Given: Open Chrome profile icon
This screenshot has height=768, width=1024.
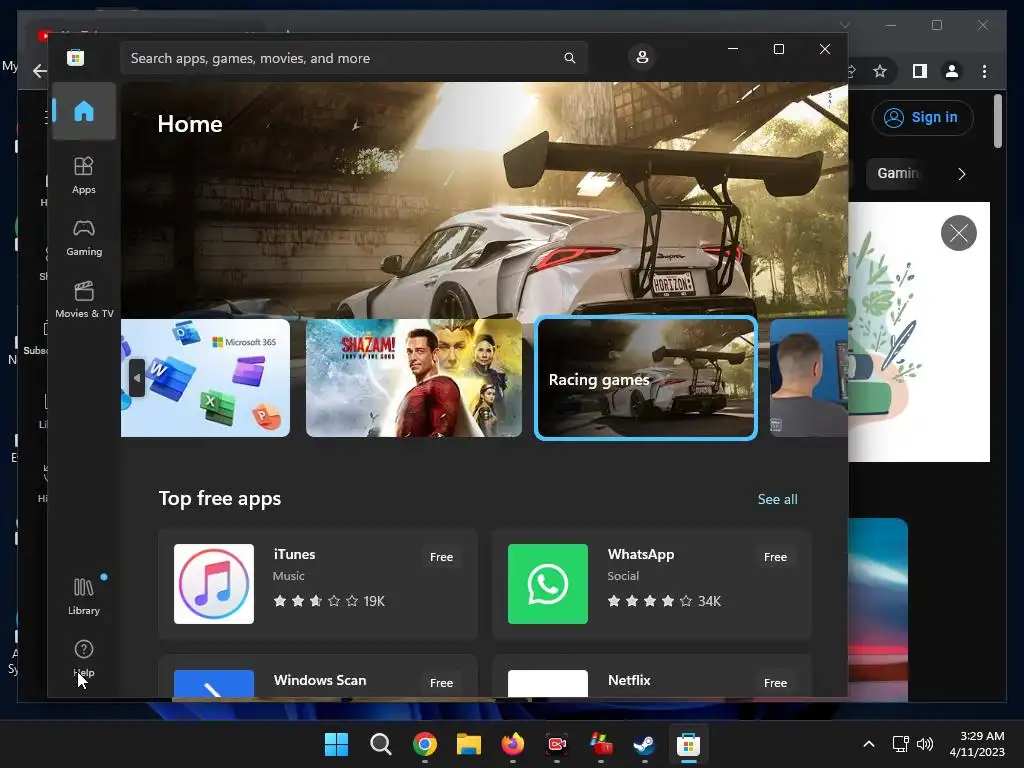Looking at the screenshot, I should [952, 71].
